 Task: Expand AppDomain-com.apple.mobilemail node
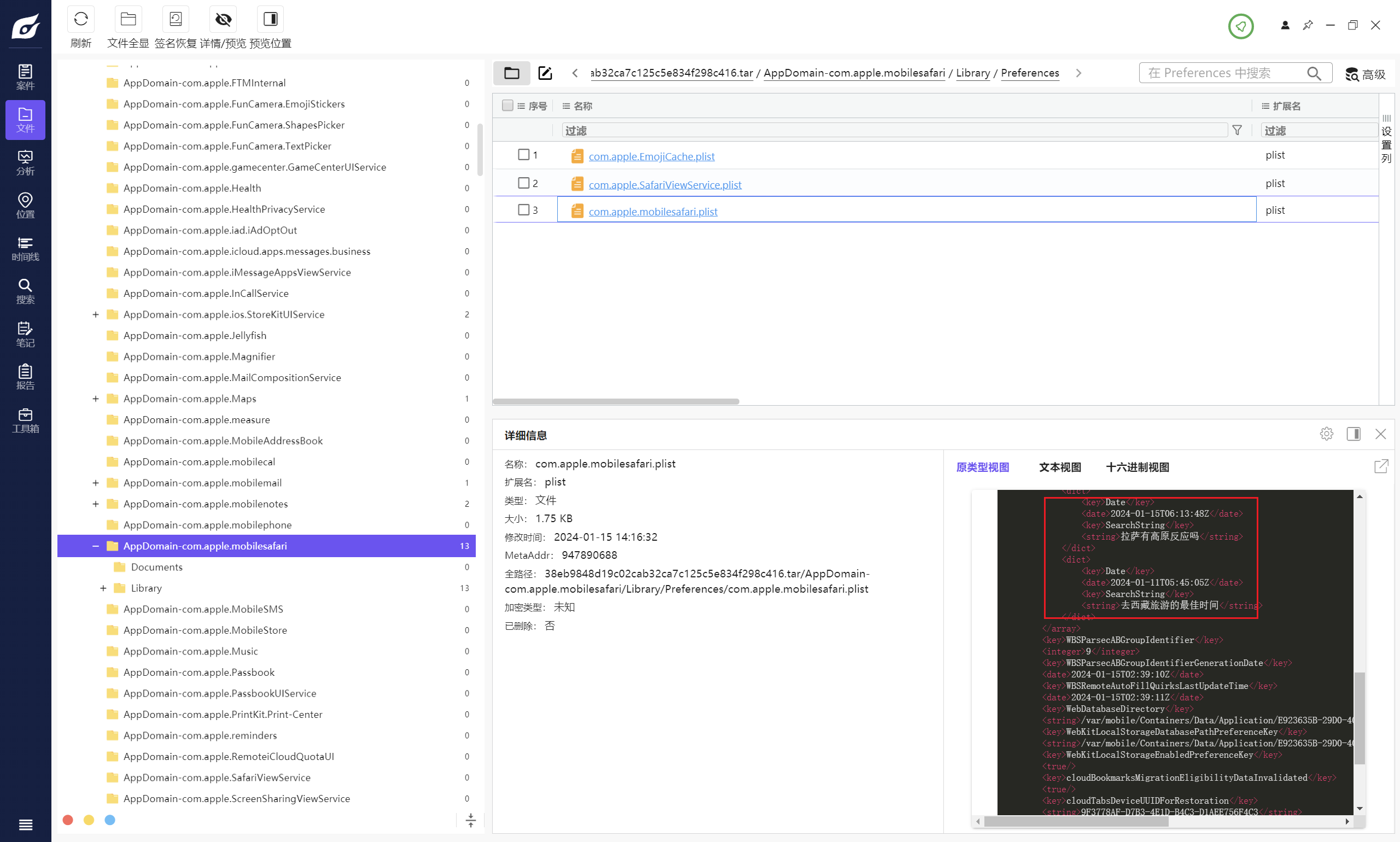(x=95, y=483)
